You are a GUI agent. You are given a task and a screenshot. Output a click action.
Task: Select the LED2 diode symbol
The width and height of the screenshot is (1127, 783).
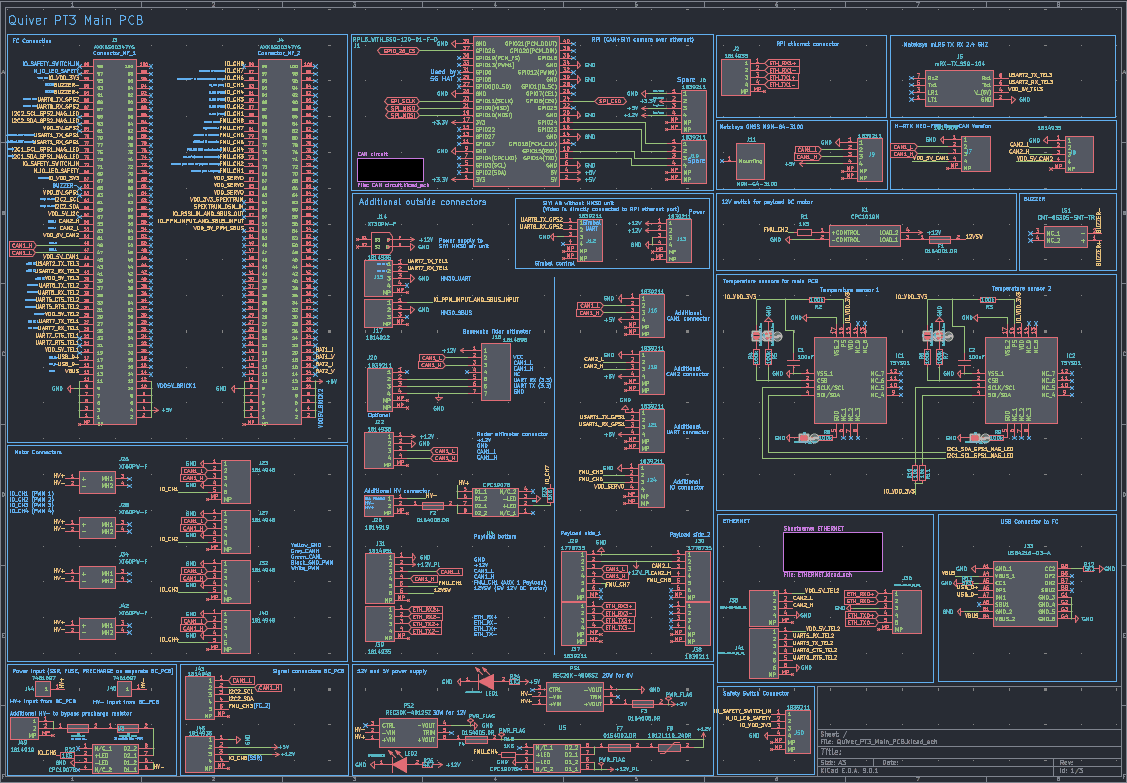click(400, 764)
